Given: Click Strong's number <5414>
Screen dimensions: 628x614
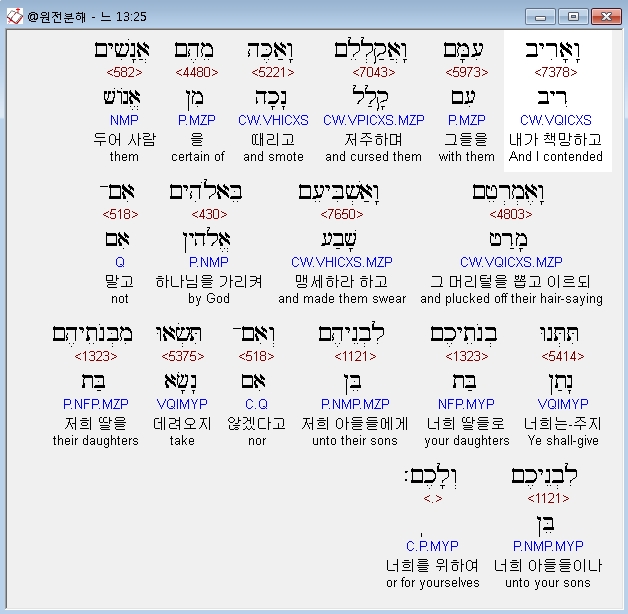Looking at the screenshot, I should point(563,356).
